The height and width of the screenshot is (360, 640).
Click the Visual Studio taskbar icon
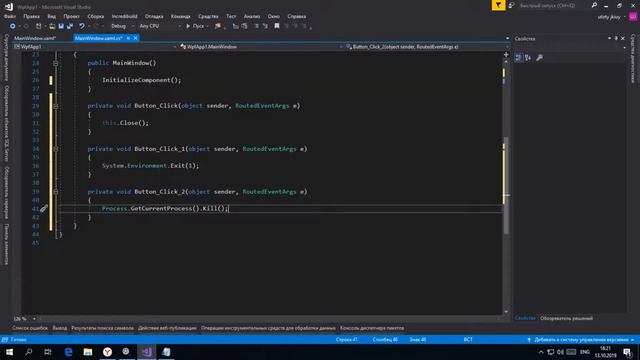(147, 352)
